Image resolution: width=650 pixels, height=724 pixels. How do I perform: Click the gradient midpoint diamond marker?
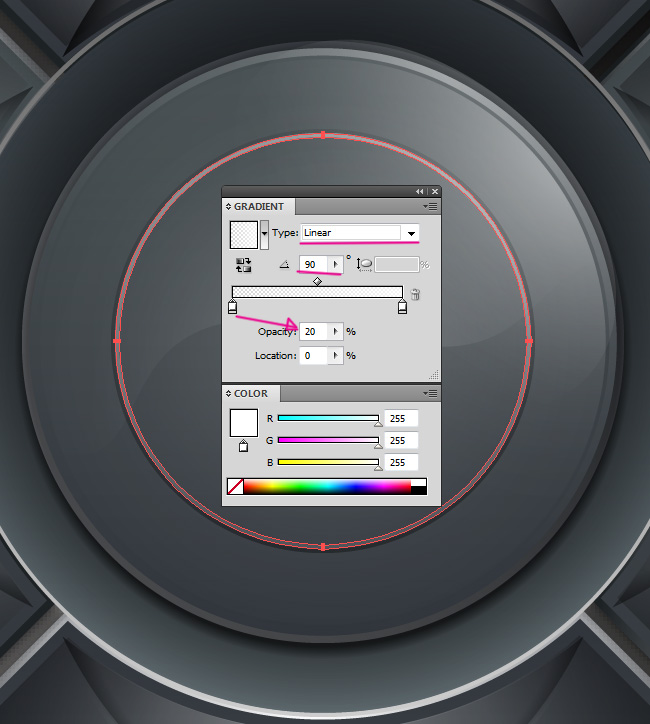point(317,281)
